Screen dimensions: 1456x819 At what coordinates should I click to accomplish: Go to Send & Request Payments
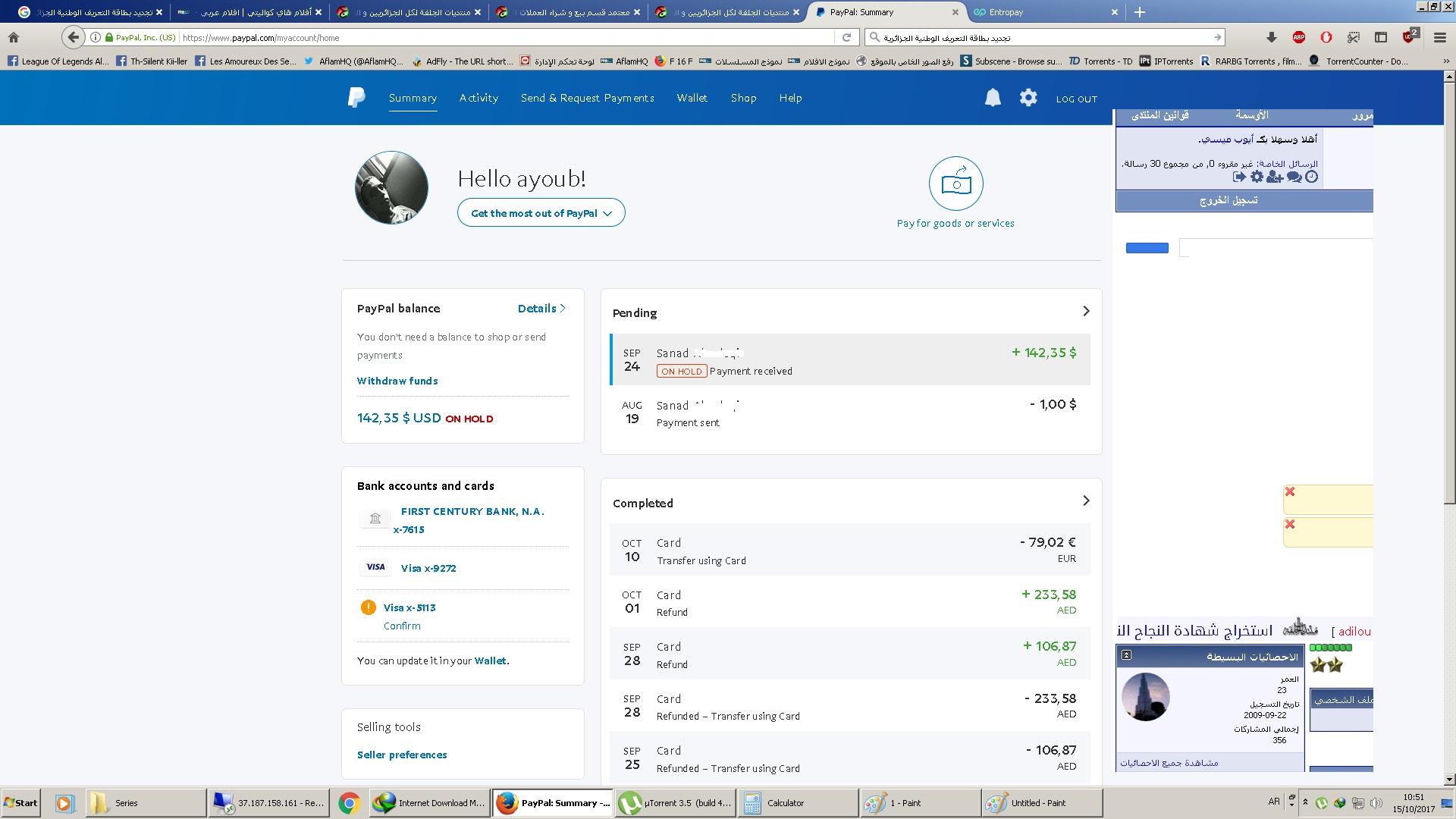pos(587,98)
